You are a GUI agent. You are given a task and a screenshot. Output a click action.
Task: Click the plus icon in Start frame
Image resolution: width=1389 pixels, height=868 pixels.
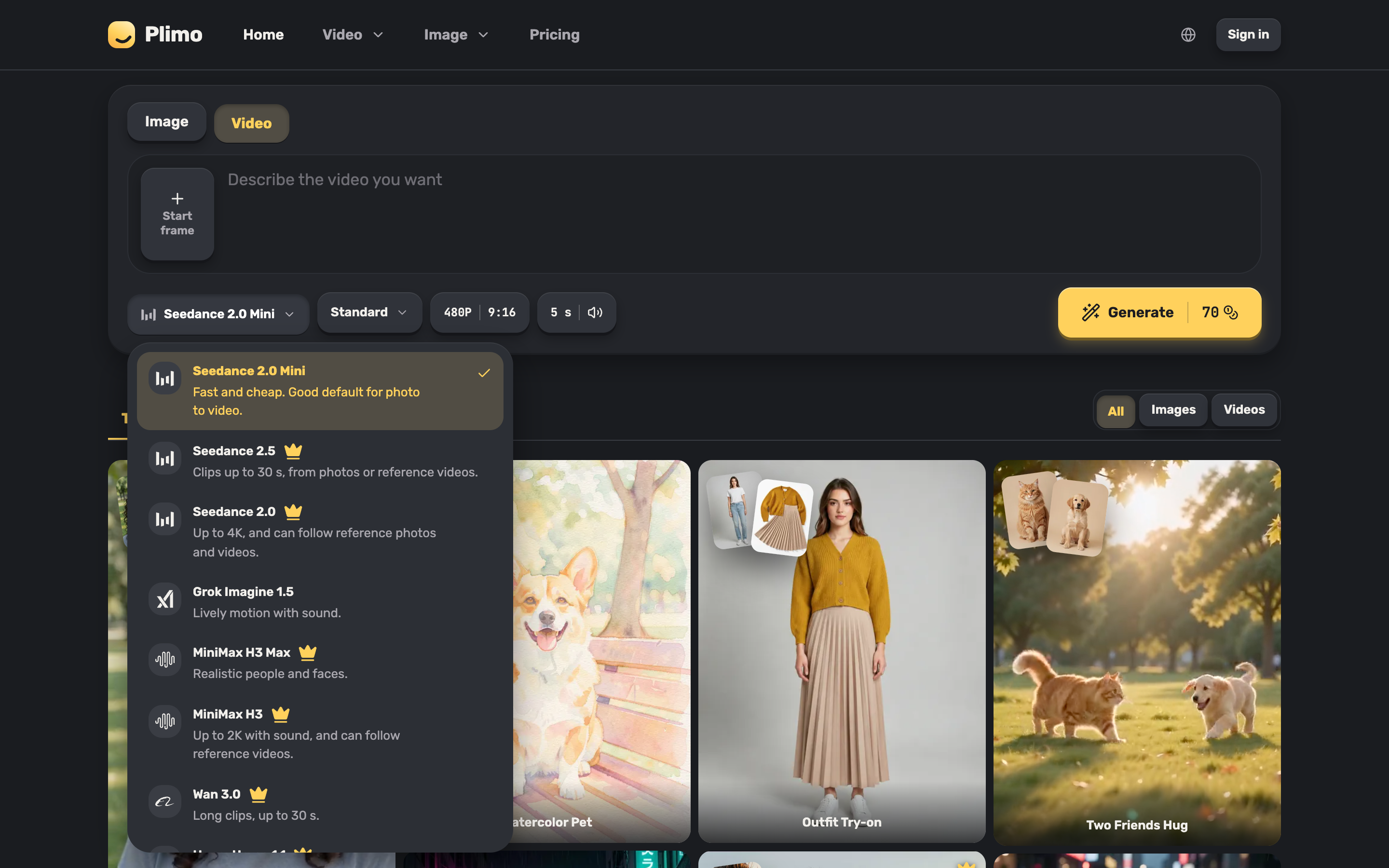177,199
